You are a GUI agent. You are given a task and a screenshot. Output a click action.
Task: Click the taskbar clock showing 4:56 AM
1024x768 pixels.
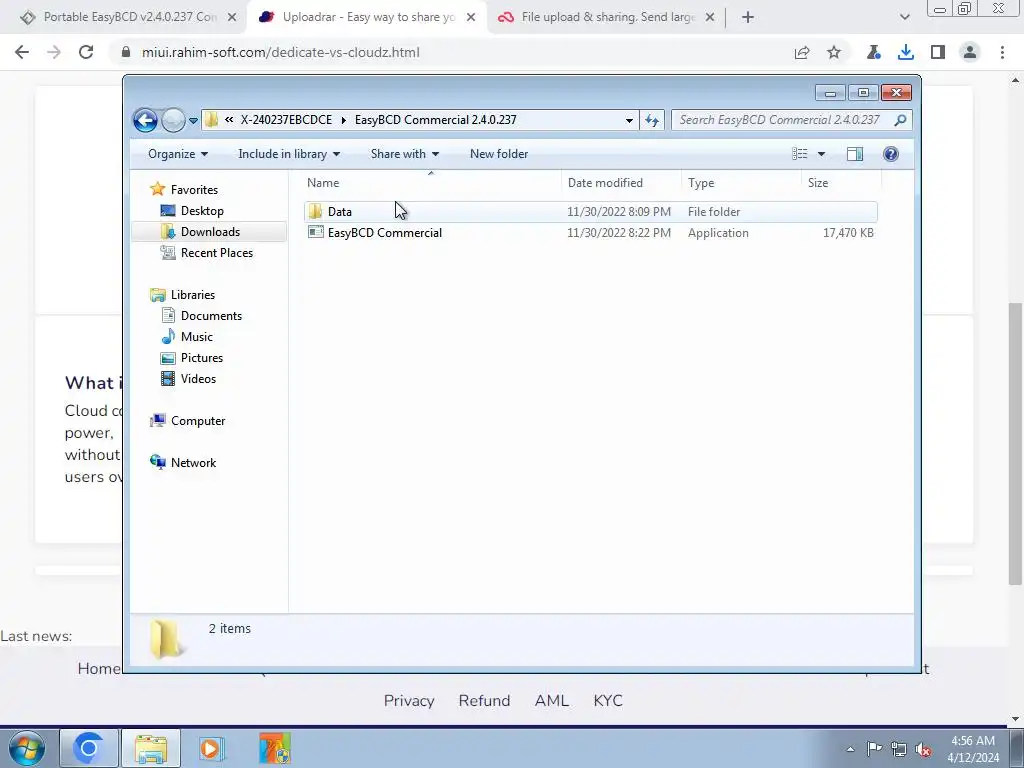pyautogui.click(x=973, y=749)
